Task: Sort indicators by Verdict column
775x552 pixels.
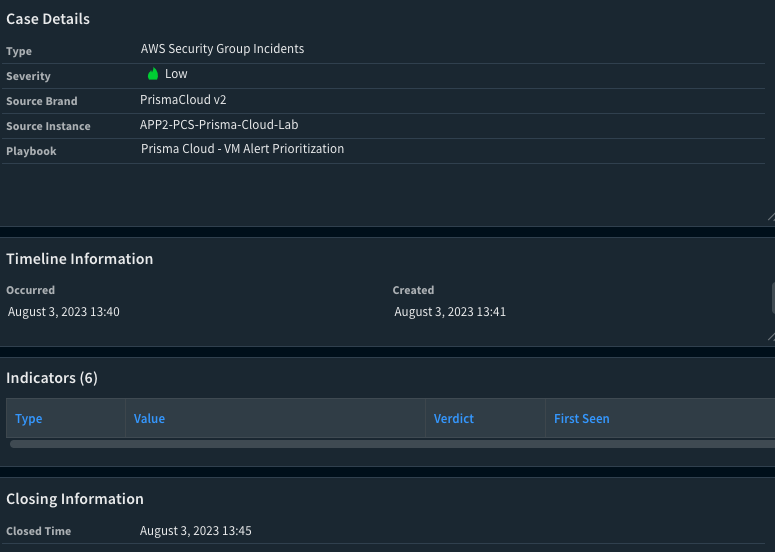Action: [x=454, y=418]
